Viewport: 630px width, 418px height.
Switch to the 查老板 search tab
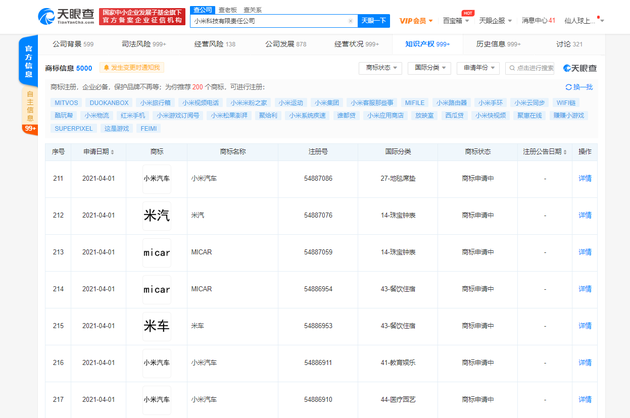click(x=228, y=10)
